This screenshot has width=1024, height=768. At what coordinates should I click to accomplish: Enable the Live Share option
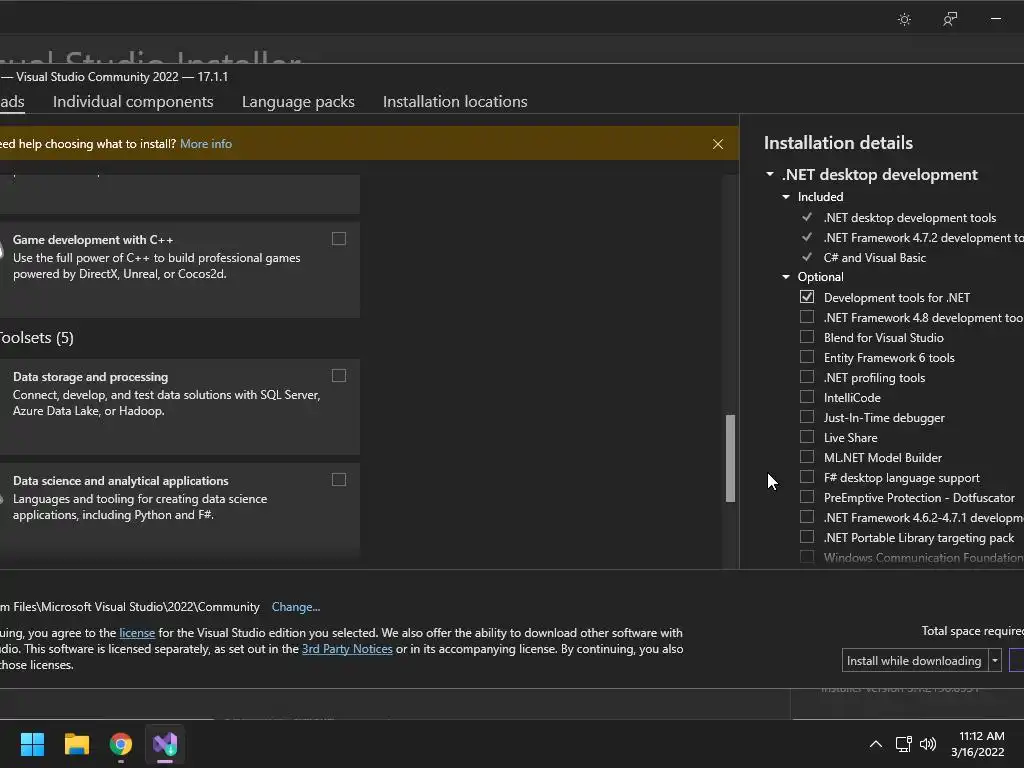coord(807,437)
